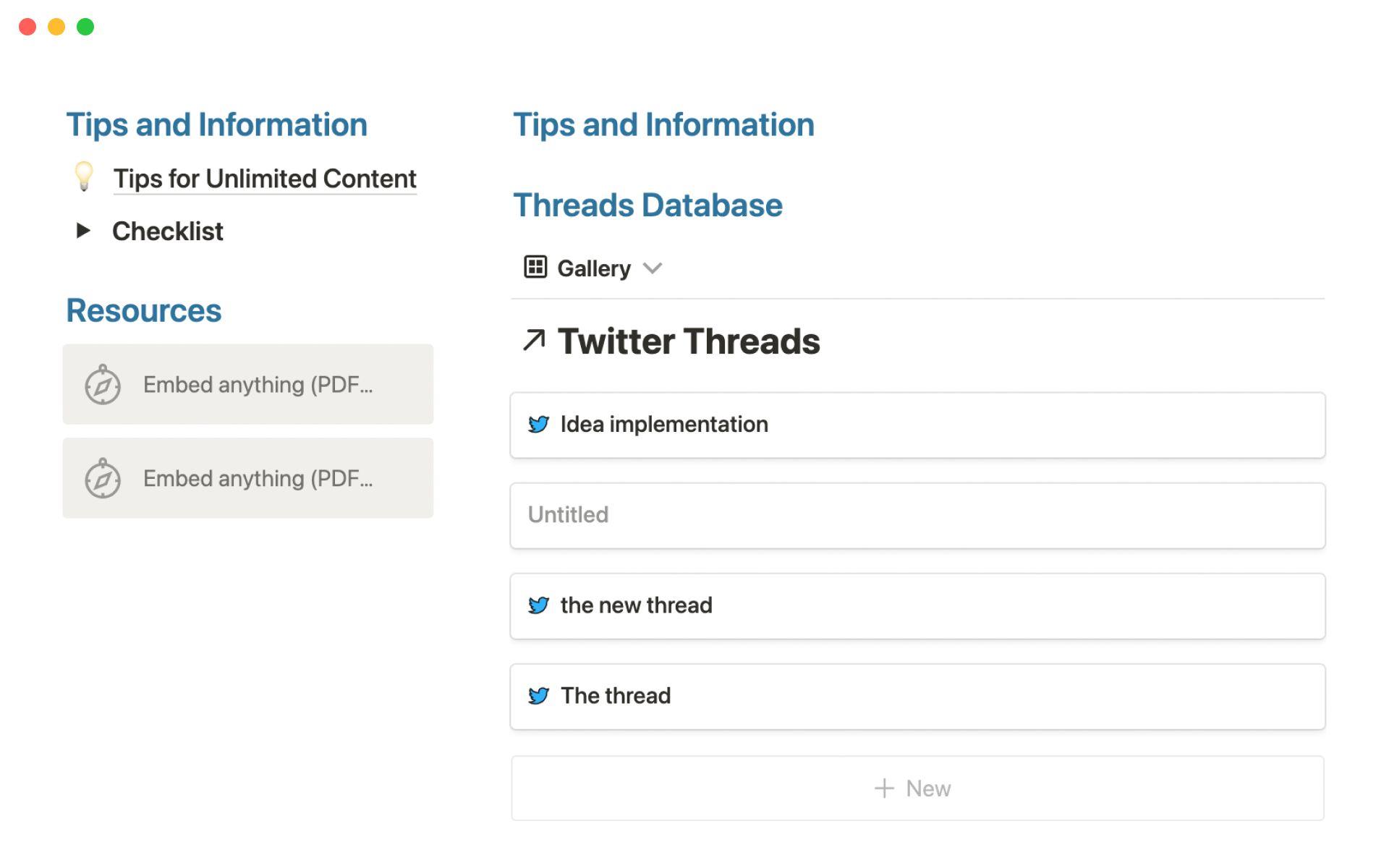Click the plus icon in the New row
1389x868 pixels.
pos(884,788)
